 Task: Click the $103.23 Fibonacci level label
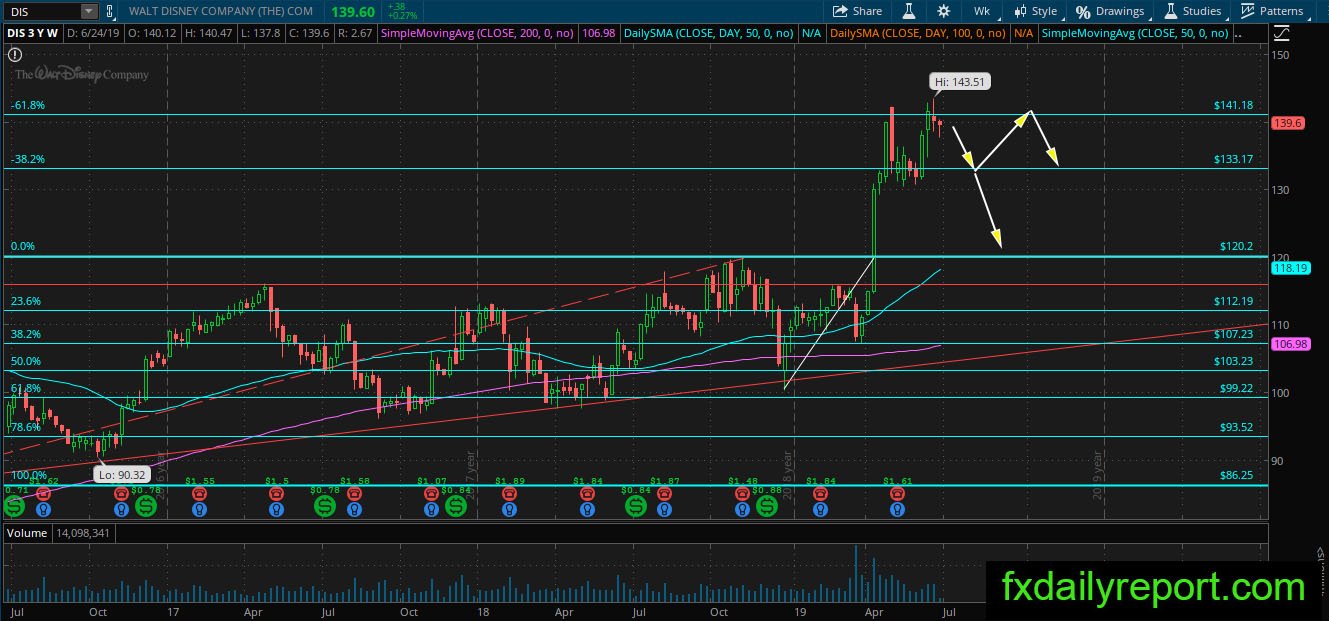coord(1233,361)
